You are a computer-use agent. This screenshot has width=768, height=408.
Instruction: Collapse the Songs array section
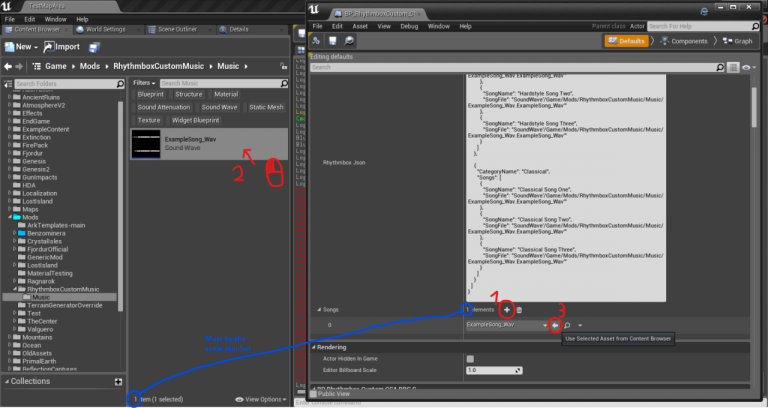319,310
